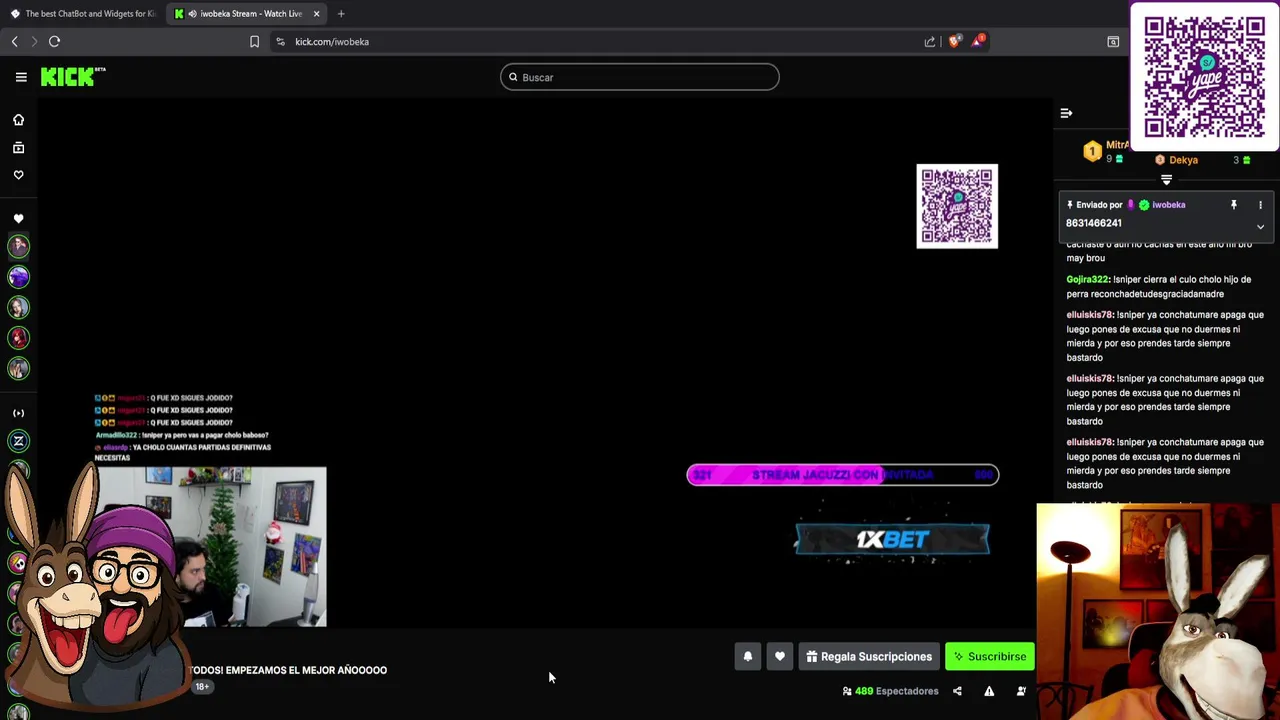This screenshot has height=720, width=1280.
Task: Open the browser sidebar panel icon
Action: [1113, 41]
